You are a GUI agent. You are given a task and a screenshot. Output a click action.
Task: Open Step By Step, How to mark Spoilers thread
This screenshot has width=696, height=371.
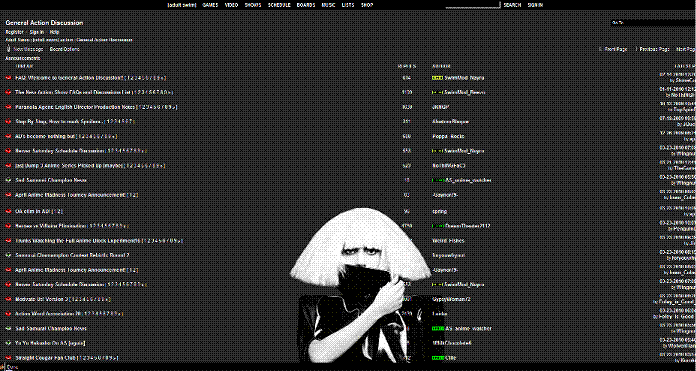click(59, 122)
